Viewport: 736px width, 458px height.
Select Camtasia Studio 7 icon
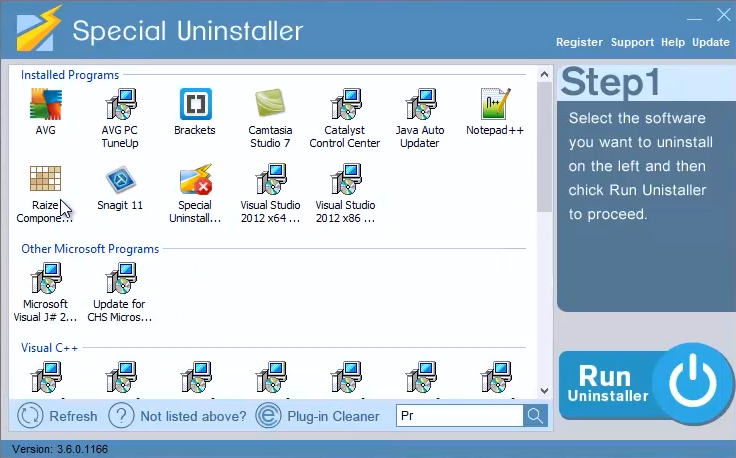[270, 103]
